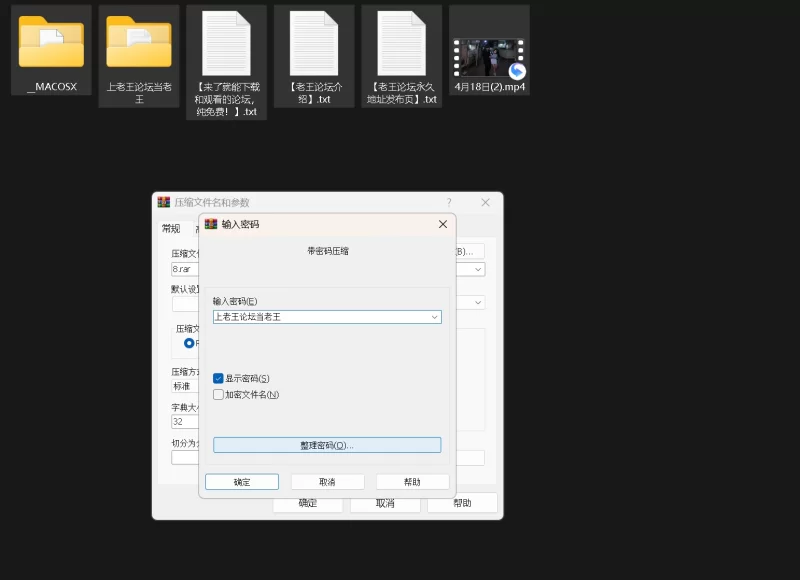Image resolution: width=800 pixels, height=580 pixels.
Task: Click the 带密码压缩 heading text
Action: [x=328, y=251]
